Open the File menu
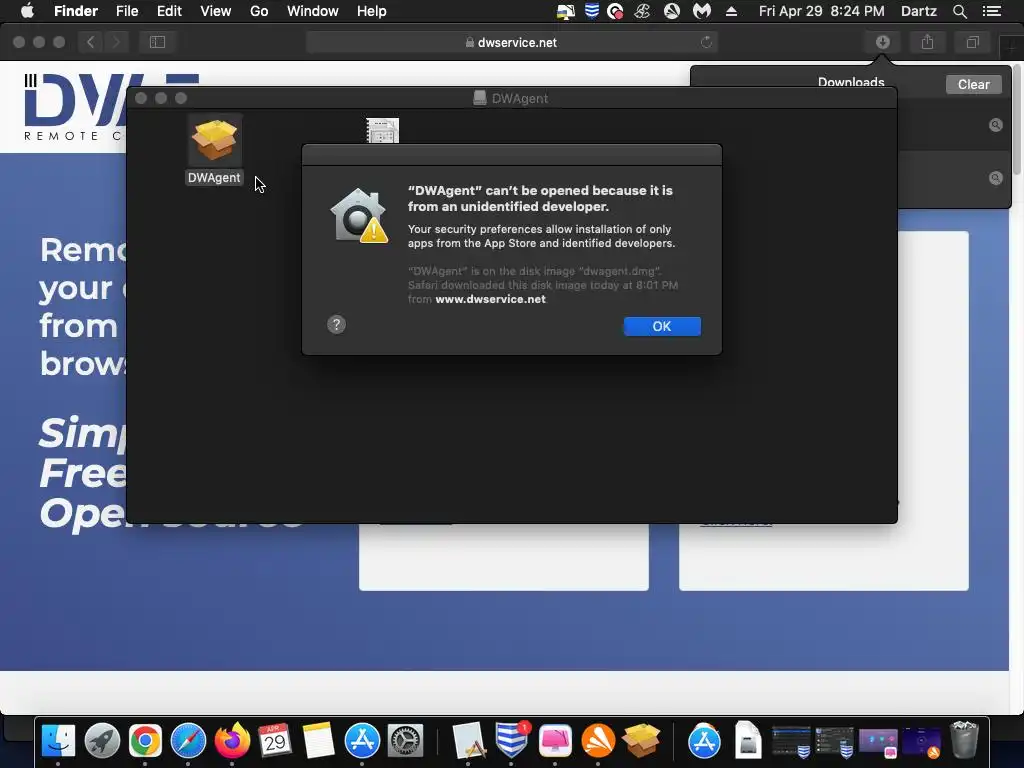Screen dimensions: 1024x768 coord(127,11)
